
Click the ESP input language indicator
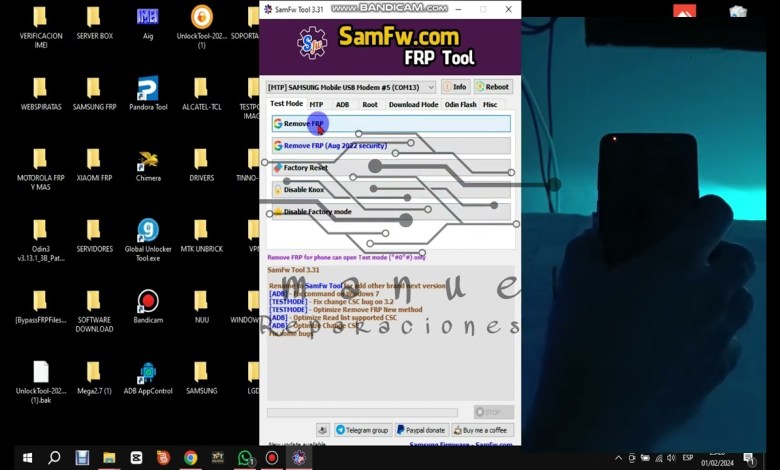688,458
